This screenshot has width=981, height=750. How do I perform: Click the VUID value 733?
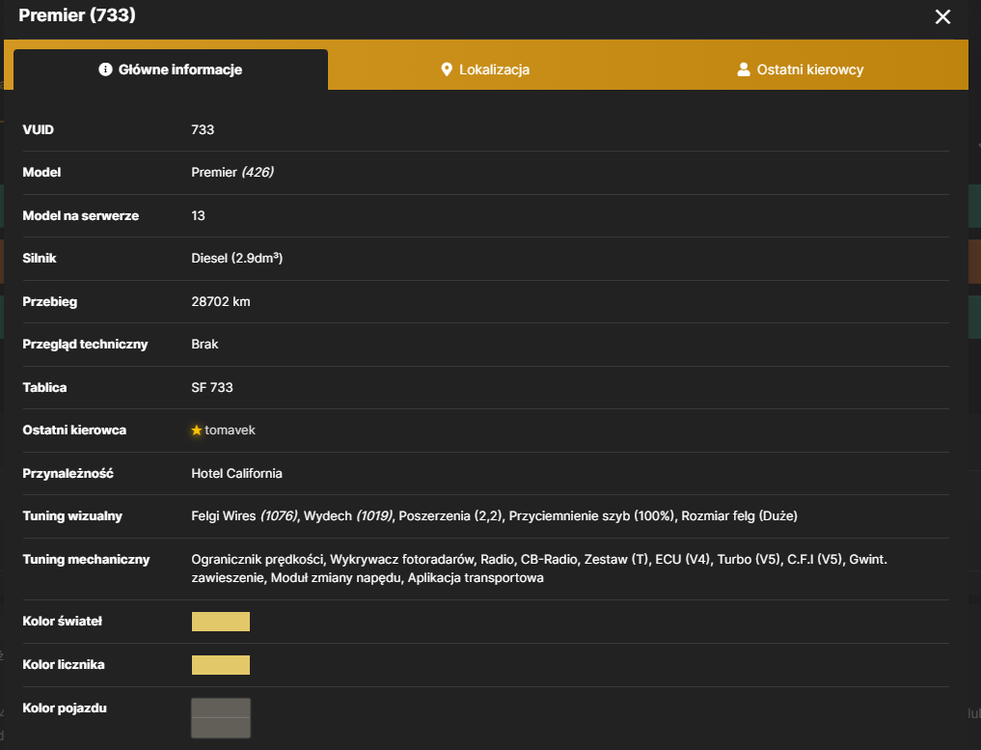[x=203, y=129]
